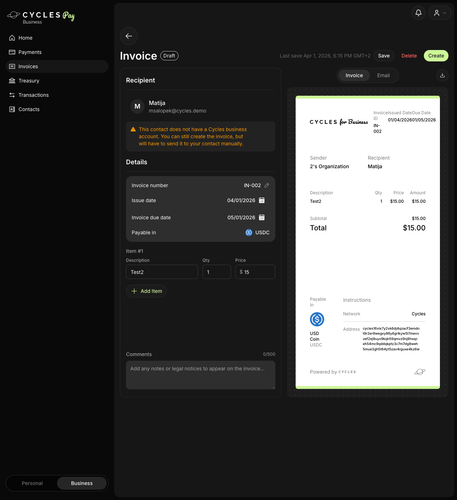Click the 04/01/2026 issue date value

[x=241, y=200]
